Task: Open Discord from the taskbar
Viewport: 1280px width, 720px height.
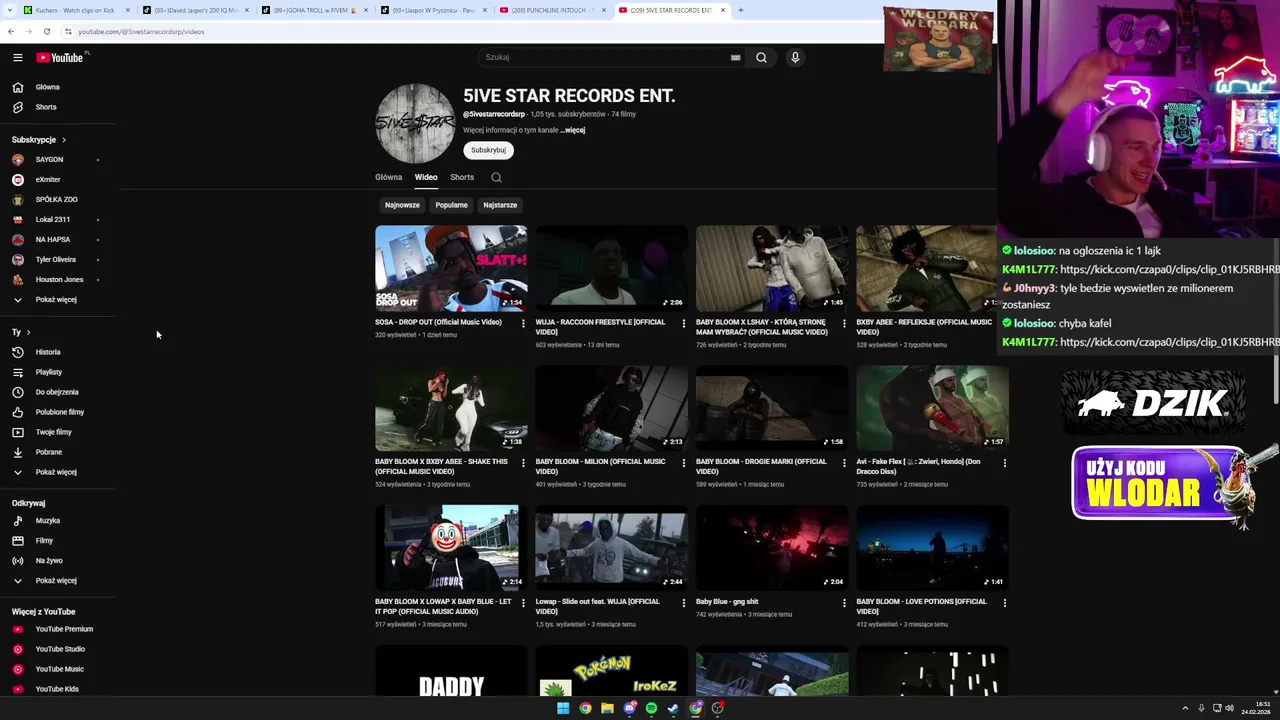Action: (x=629, y=708)
